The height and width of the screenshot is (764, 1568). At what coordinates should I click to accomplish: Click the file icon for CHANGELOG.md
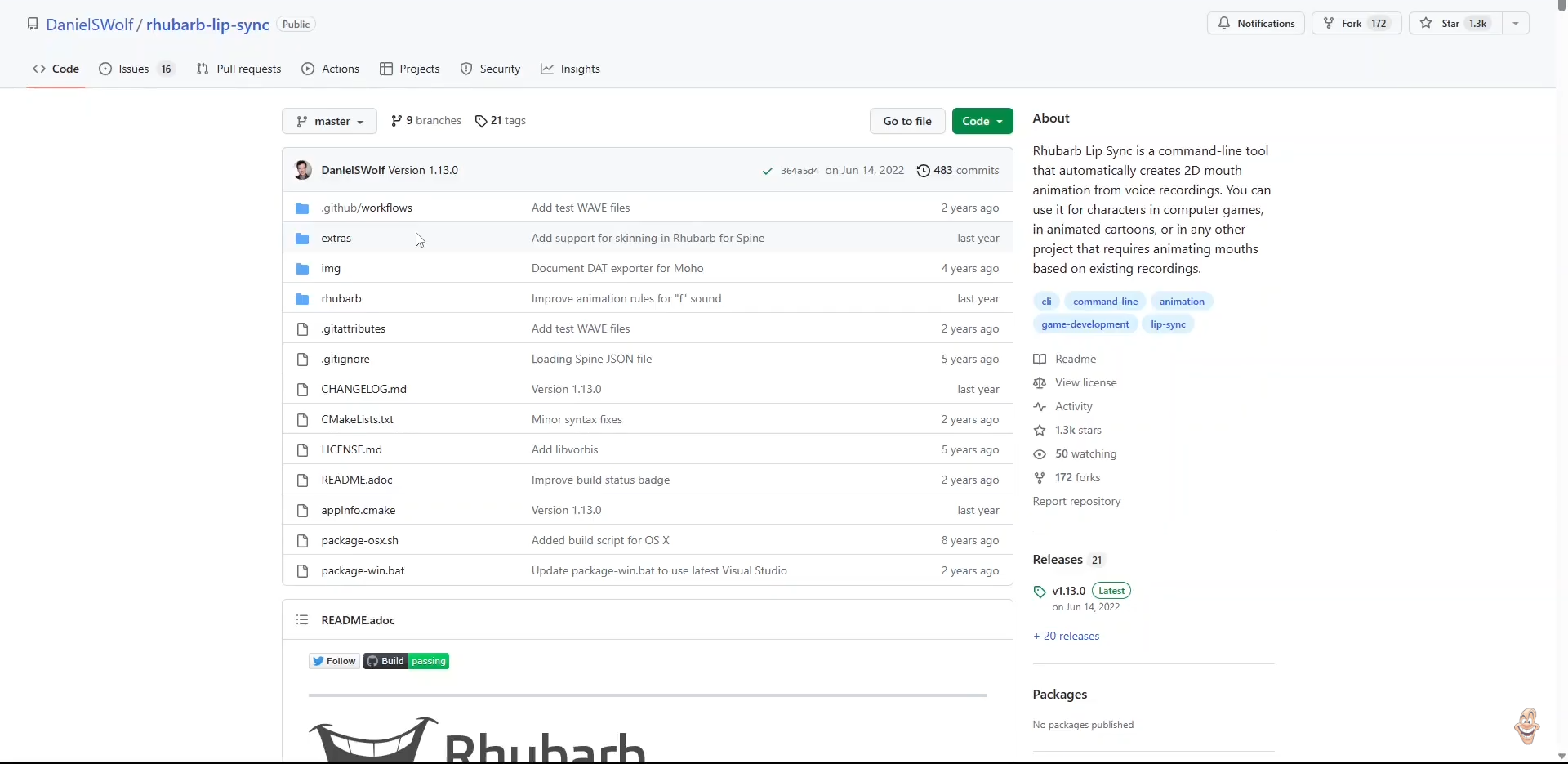pos(302,390)
